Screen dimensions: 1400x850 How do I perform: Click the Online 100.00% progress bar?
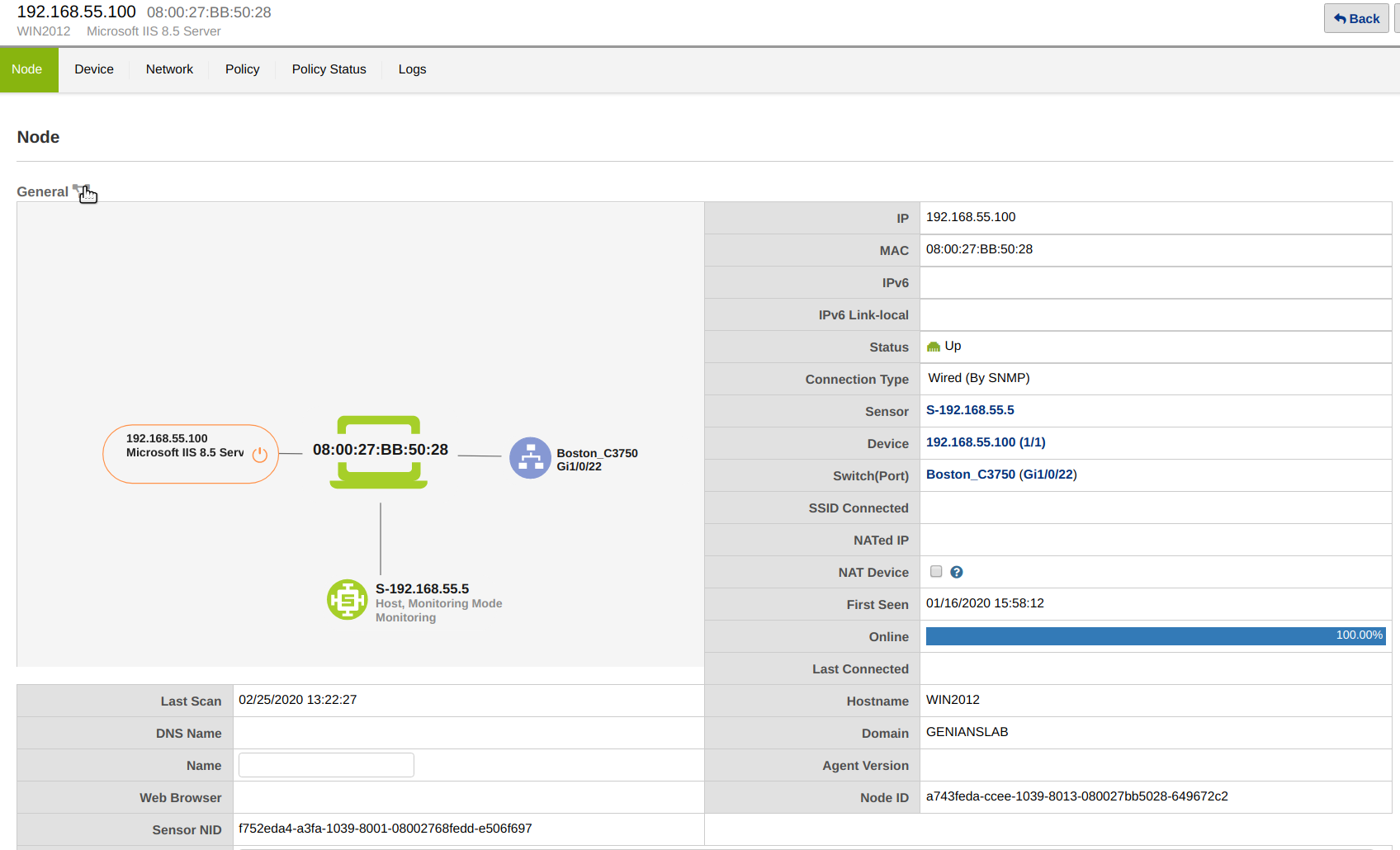point(1155,636)
